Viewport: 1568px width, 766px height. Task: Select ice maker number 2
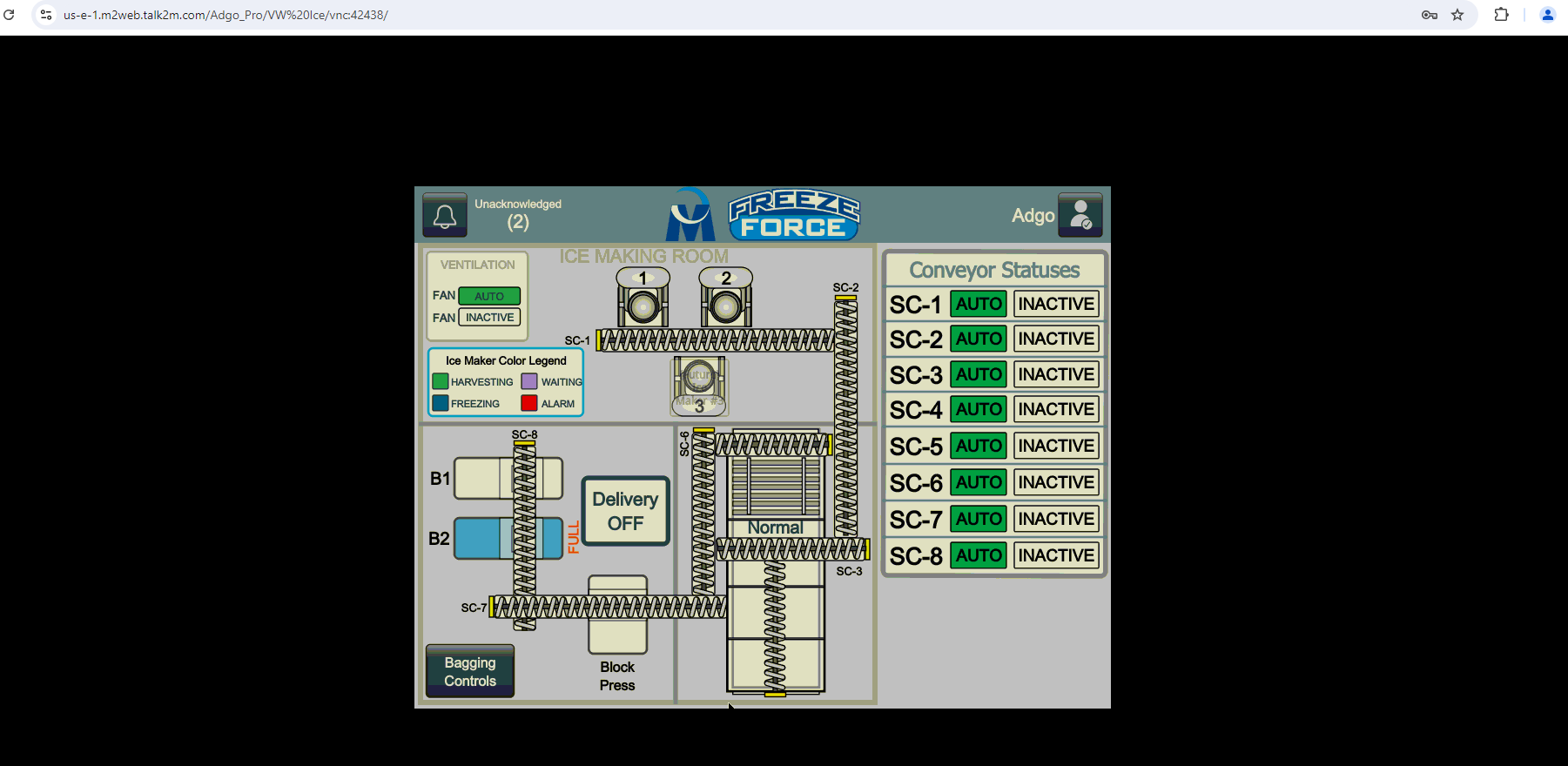coord(725,299)
